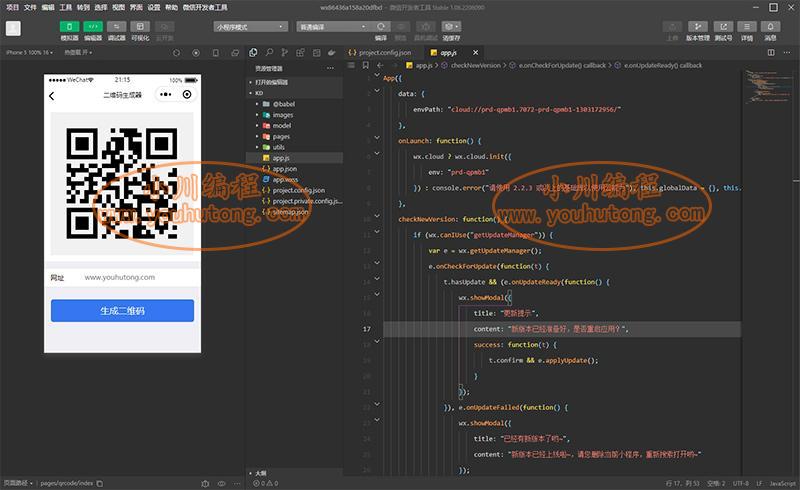800x490 pixels.
Task: Open the cloud/docker whale icon
Action: (332, 53)
